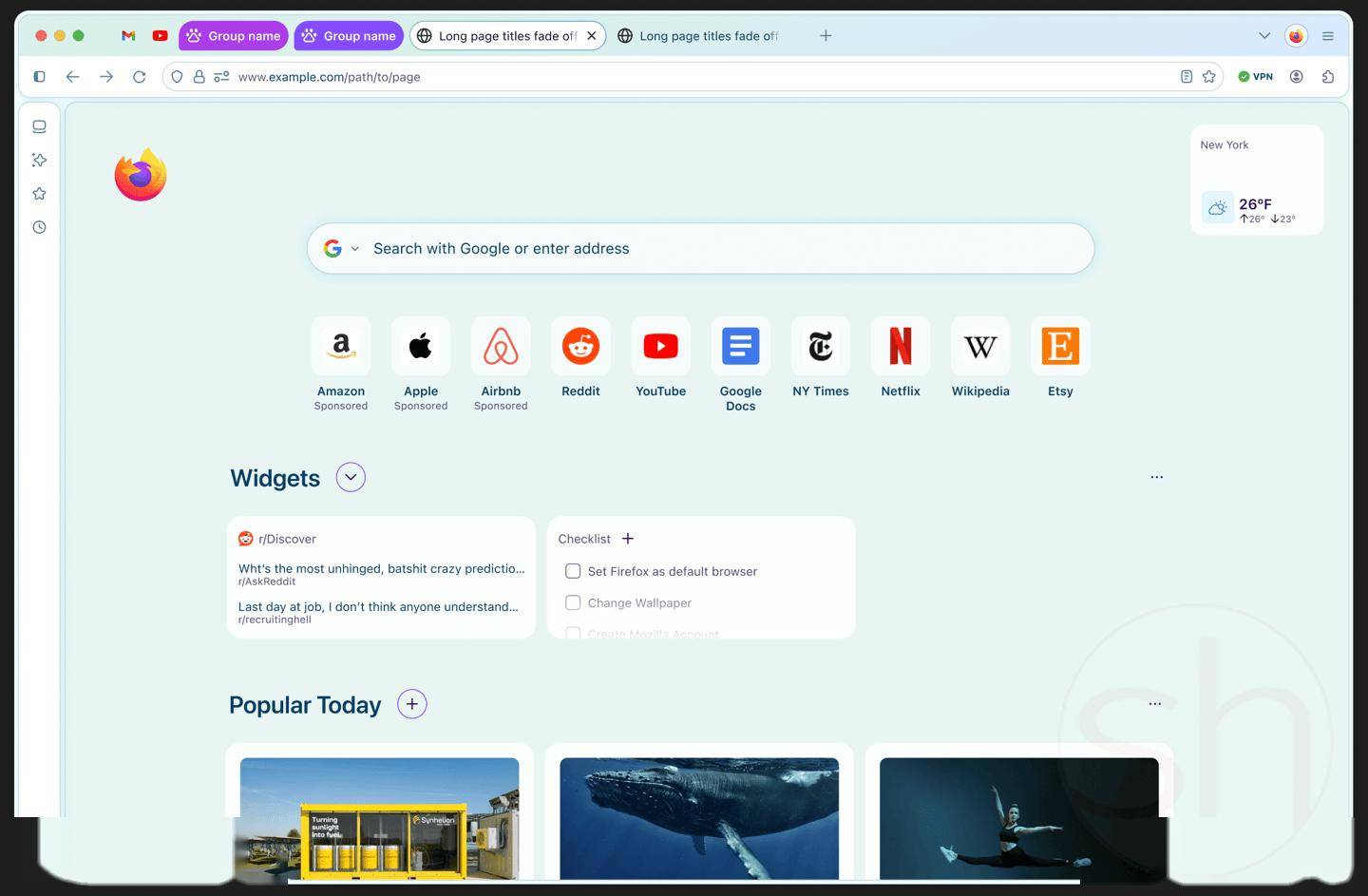Bookmark this page with the star icon
1368x896 pixels.
tap(1208, 77)
